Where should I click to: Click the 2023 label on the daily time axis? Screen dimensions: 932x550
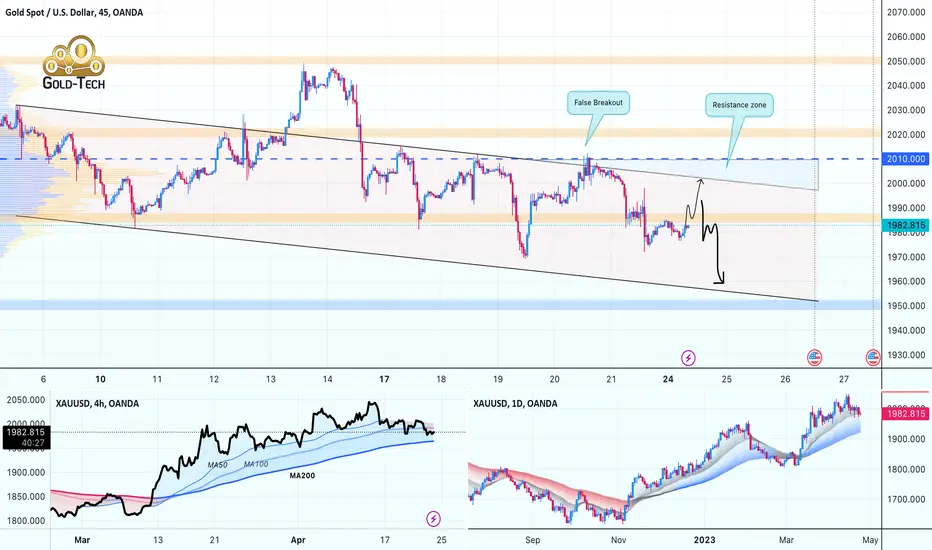tap(704, 540)
